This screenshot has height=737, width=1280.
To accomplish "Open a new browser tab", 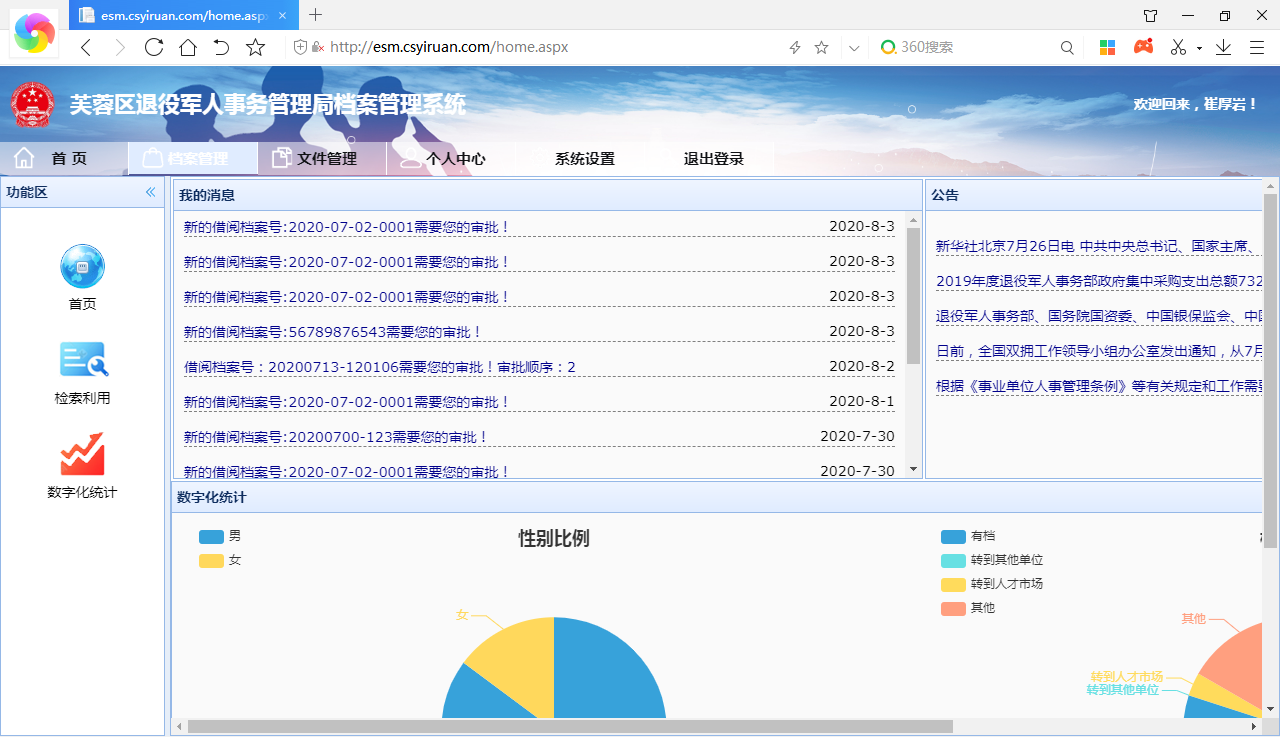I will tap(315, 14).
